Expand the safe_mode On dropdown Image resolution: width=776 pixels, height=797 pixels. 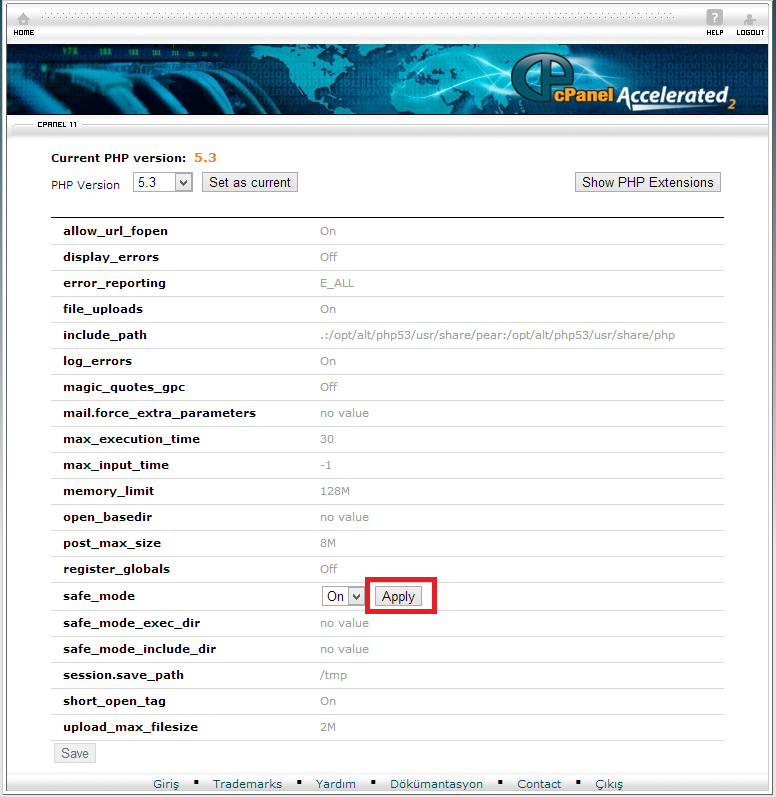coord(343,596)
